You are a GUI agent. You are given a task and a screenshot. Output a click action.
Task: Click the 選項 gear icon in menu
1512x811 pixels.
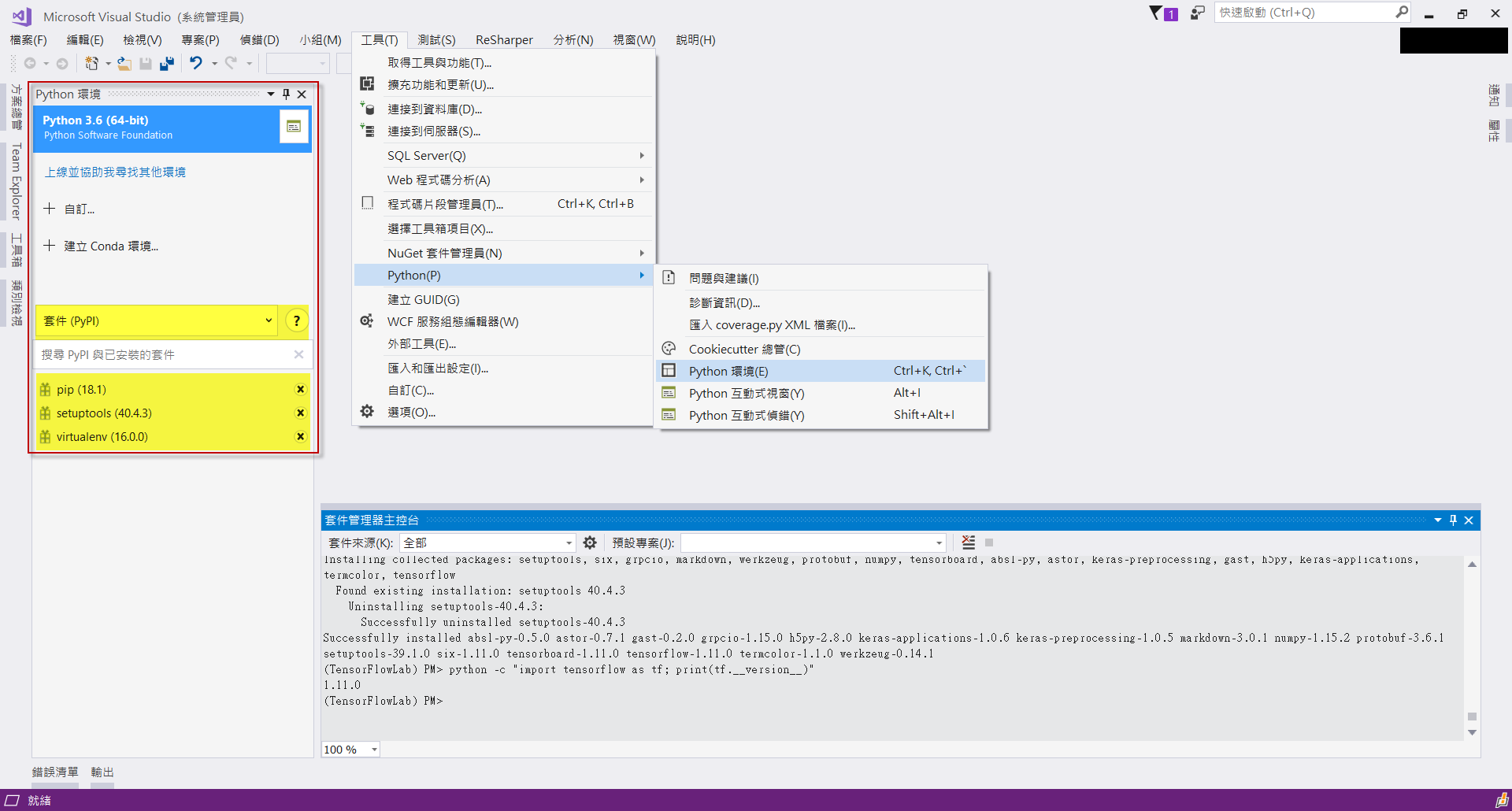tap(367, 411)
